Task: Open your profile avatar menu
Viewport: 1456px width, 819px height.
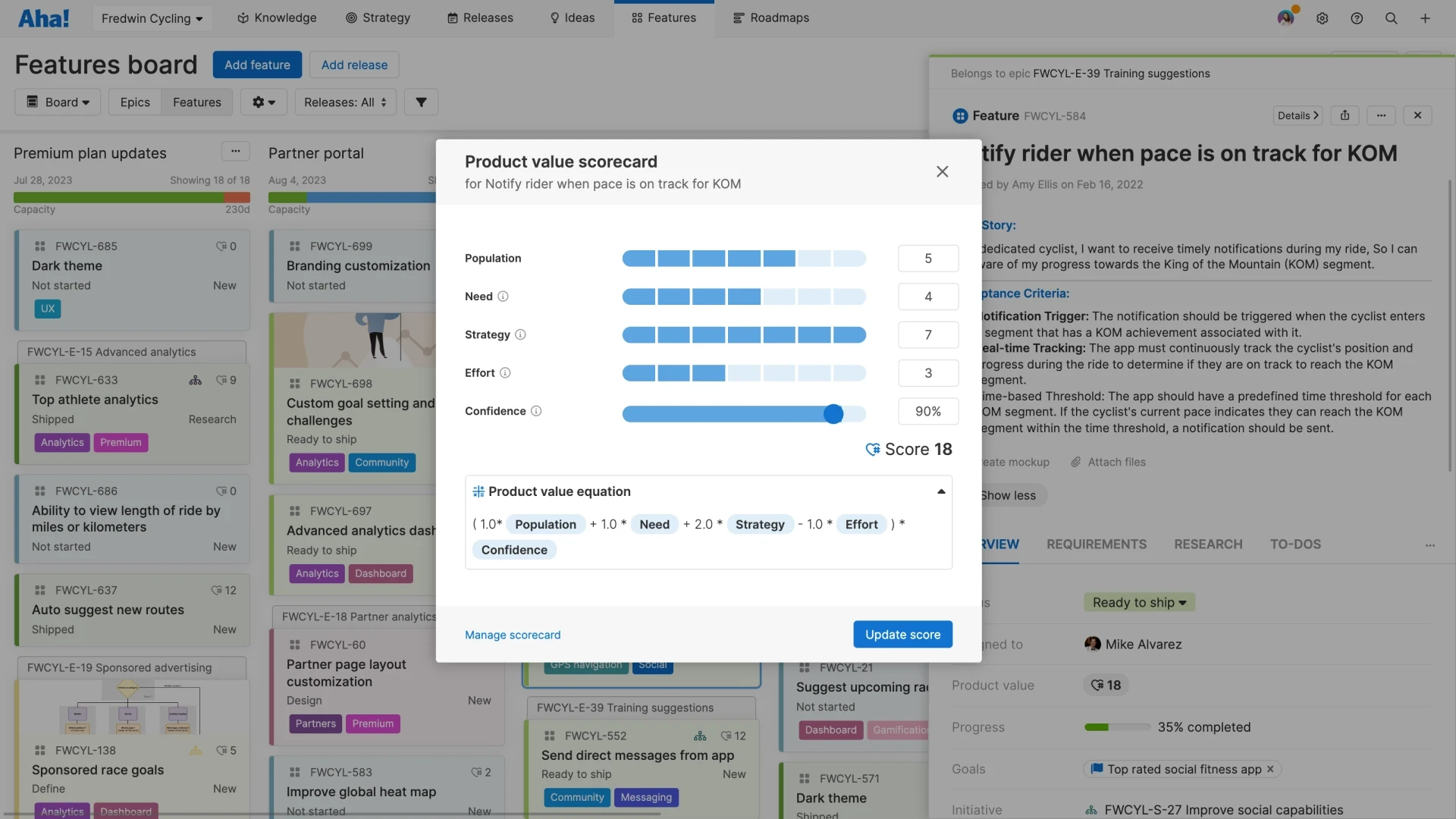Action: pos(1285,17)
